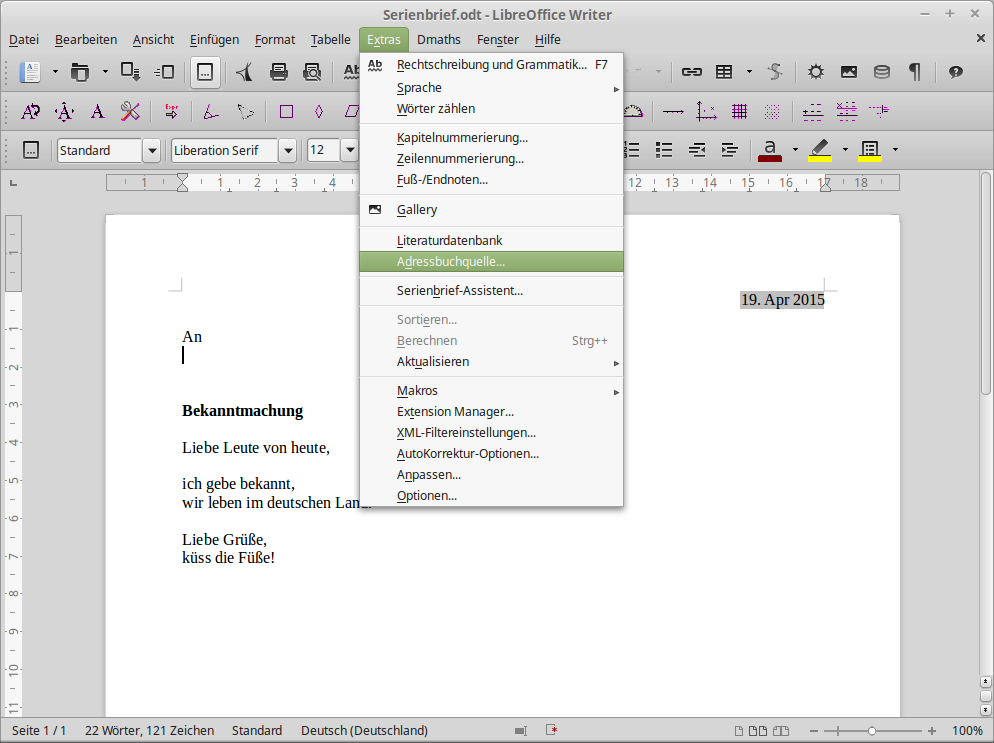Screen dimensions: 994x743
Task: Expand the paragraph style Standard dropdown
Action: (x=152, y=151)
